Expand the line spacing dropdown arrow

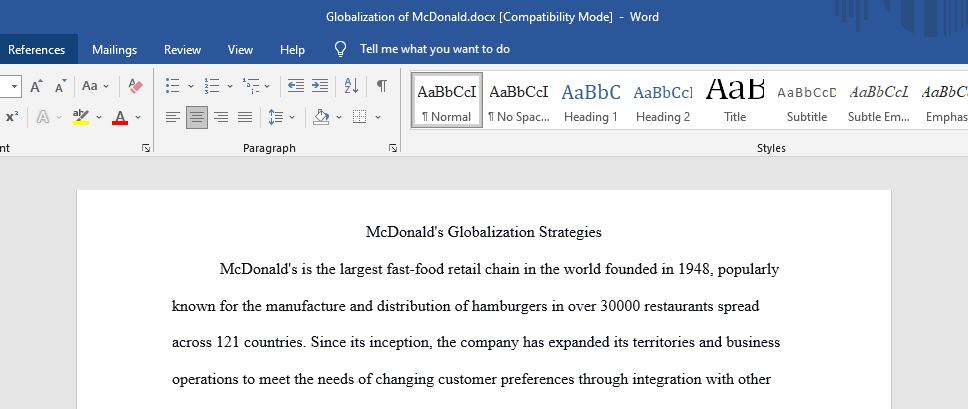pyautogui.click(x=292, y=117)
